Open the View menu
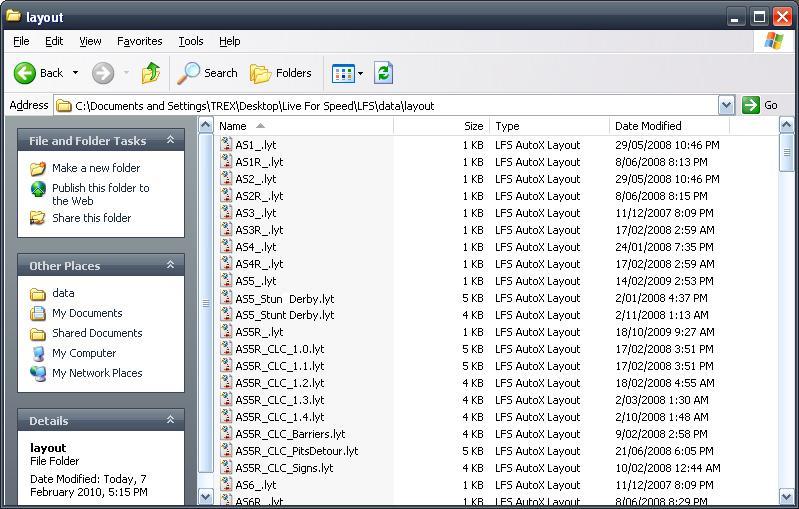The height and width of the screenshot is (509, 799). point(90,41)
